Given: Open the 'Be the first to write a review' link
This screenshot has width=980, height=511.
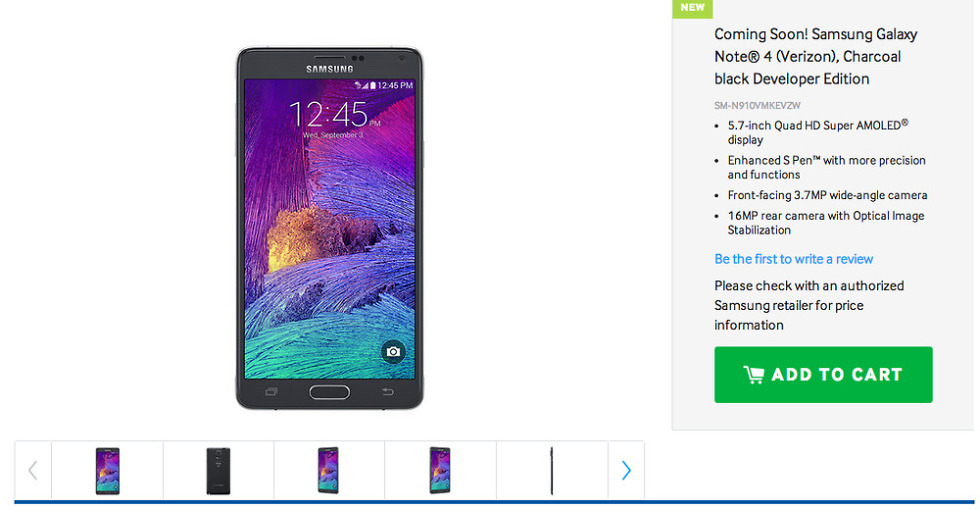Looking at the screenshot, I should [x=794, y=259].
